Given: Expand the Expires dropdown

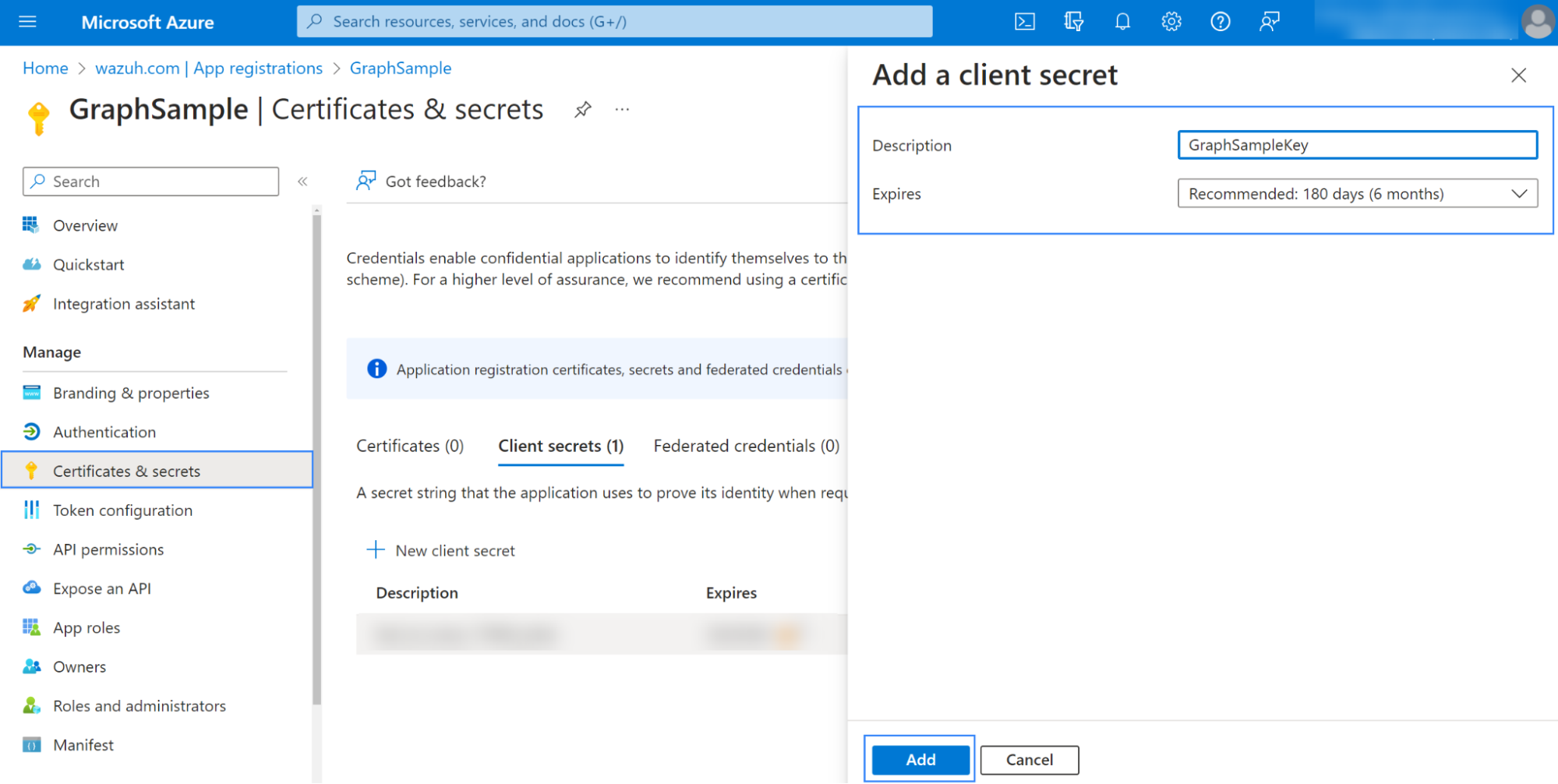Looking at the screenshot, I should [x=1357, y=194].
